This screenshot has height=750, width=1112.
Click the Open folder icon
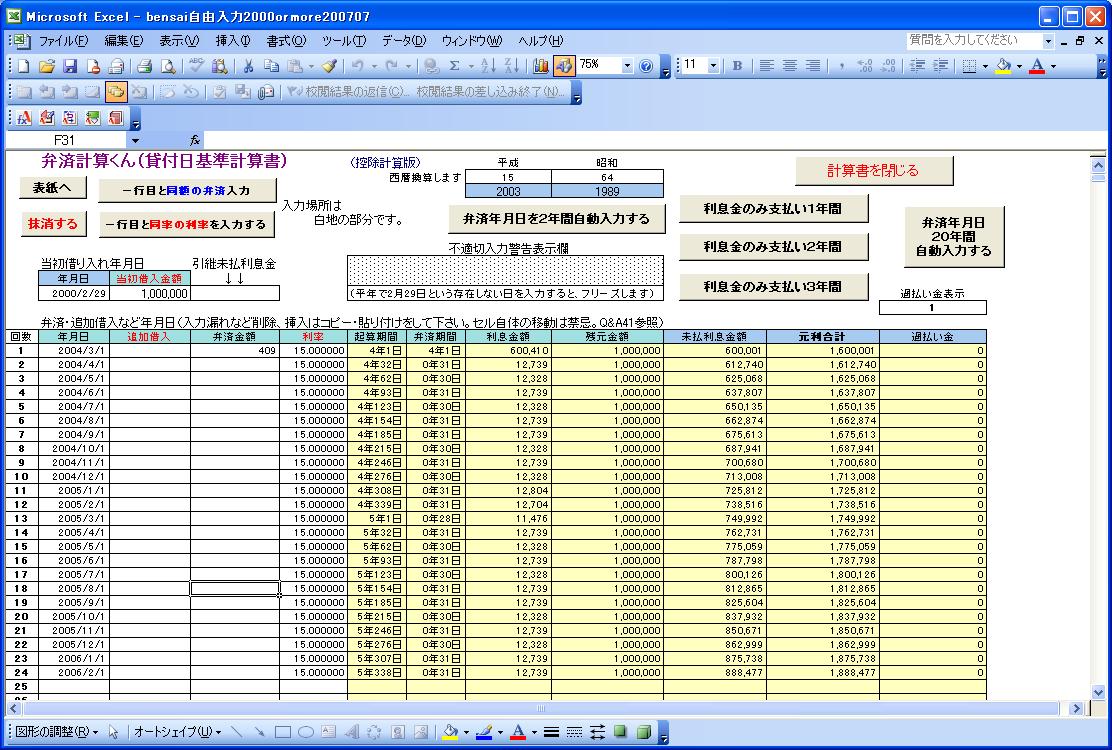click(x=47, y=66)
